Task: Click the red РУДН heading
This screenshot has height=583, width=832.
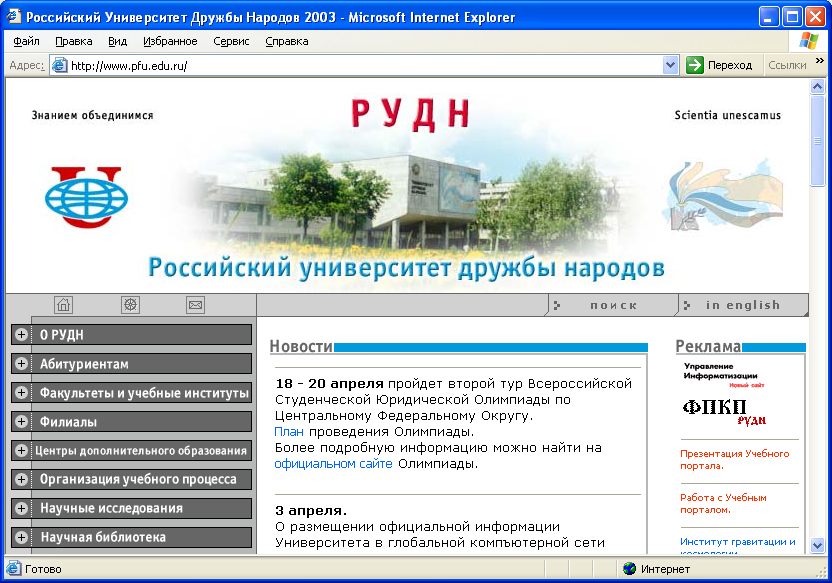Action: 410,114
